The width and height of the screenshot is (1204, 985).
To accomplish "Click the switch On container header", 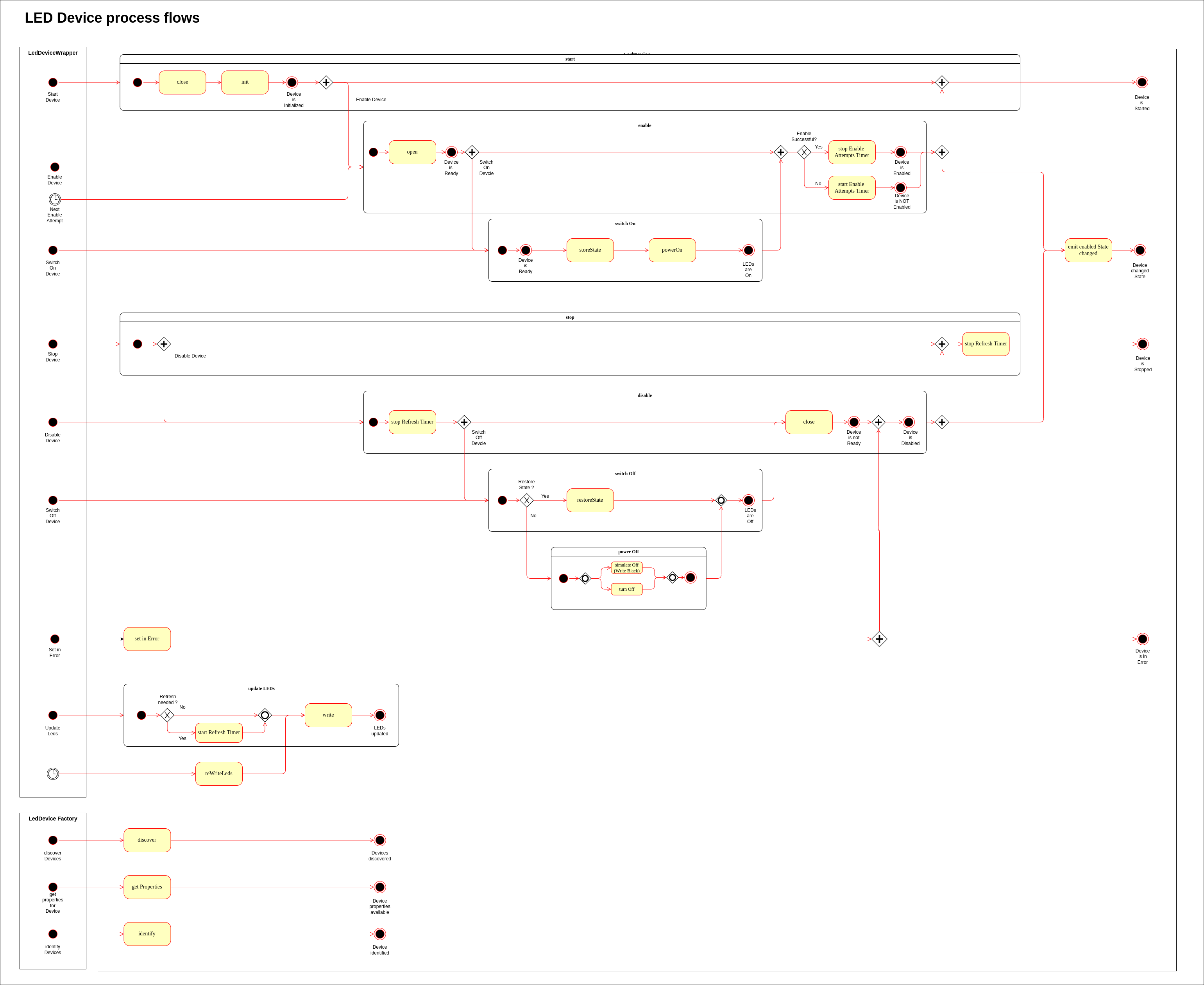I will (x=625, y=223).
